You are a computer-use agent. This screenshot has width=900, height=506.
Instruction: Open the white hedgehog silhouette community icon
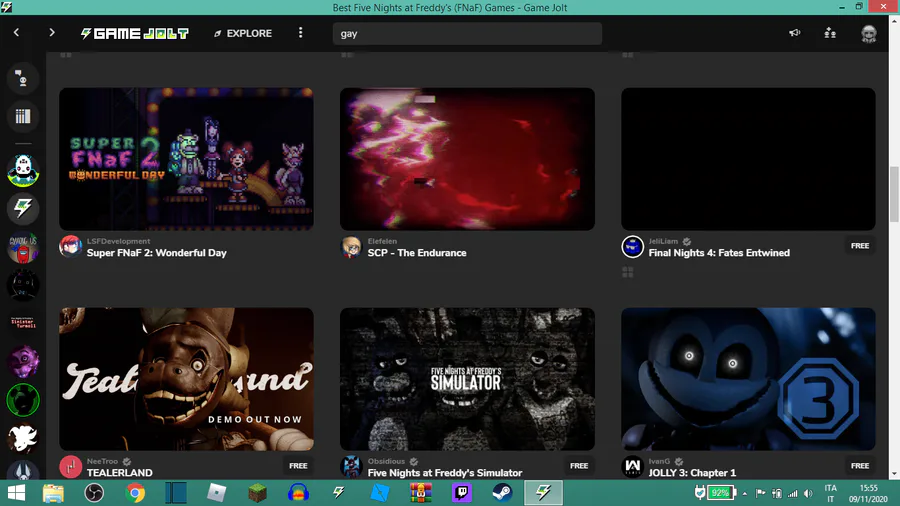[23, 438]
